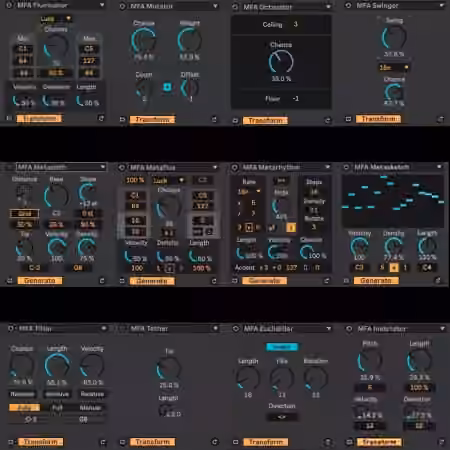This screenshot has width=450, height=450.
Task: Click reset icon right of Euclidifier's Transform
Action: [328, 442]
